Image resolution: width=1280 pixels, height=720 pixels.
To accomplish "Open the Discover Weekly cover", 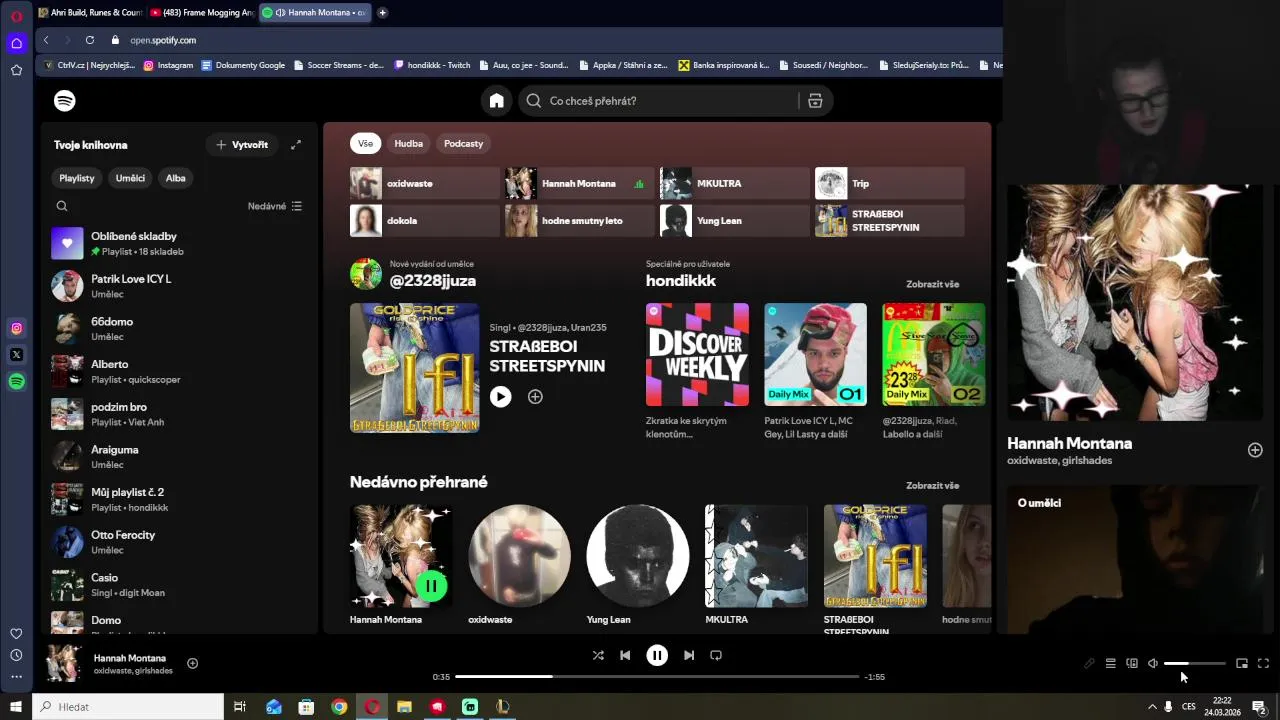I will [x=697, y=354].
